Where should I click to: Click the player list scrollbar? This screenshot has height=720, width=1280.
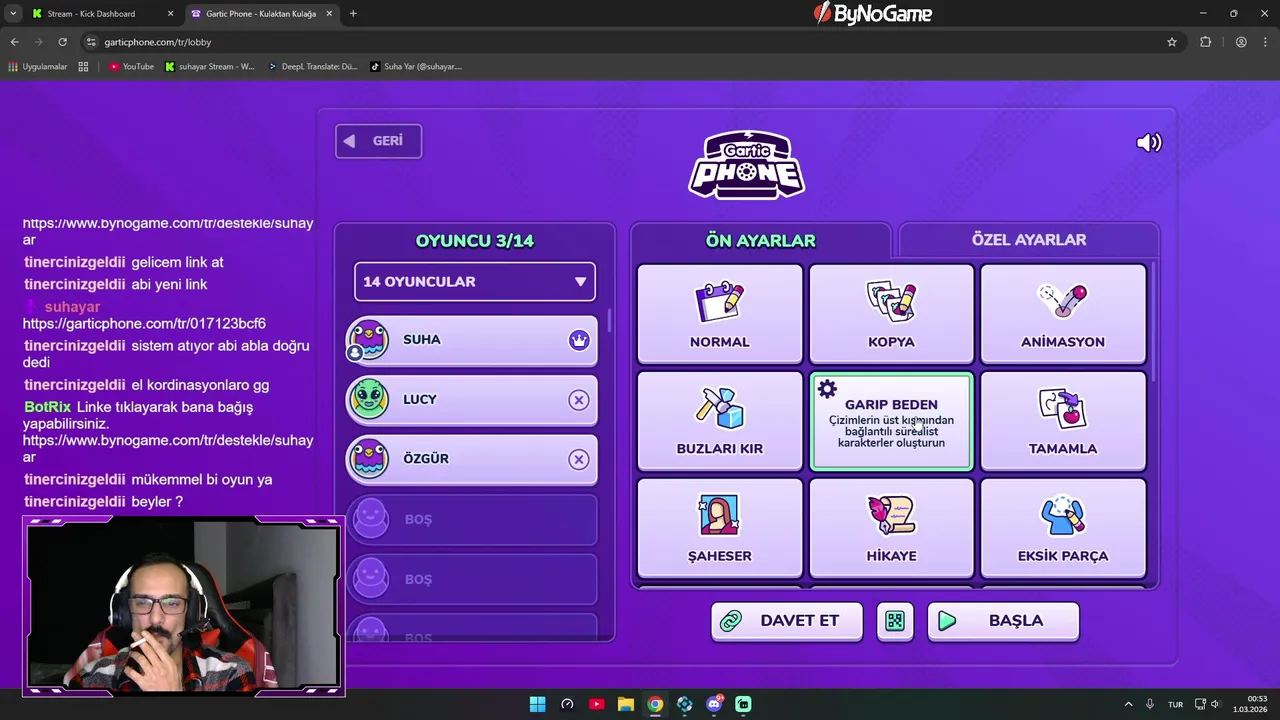(609, 323)
